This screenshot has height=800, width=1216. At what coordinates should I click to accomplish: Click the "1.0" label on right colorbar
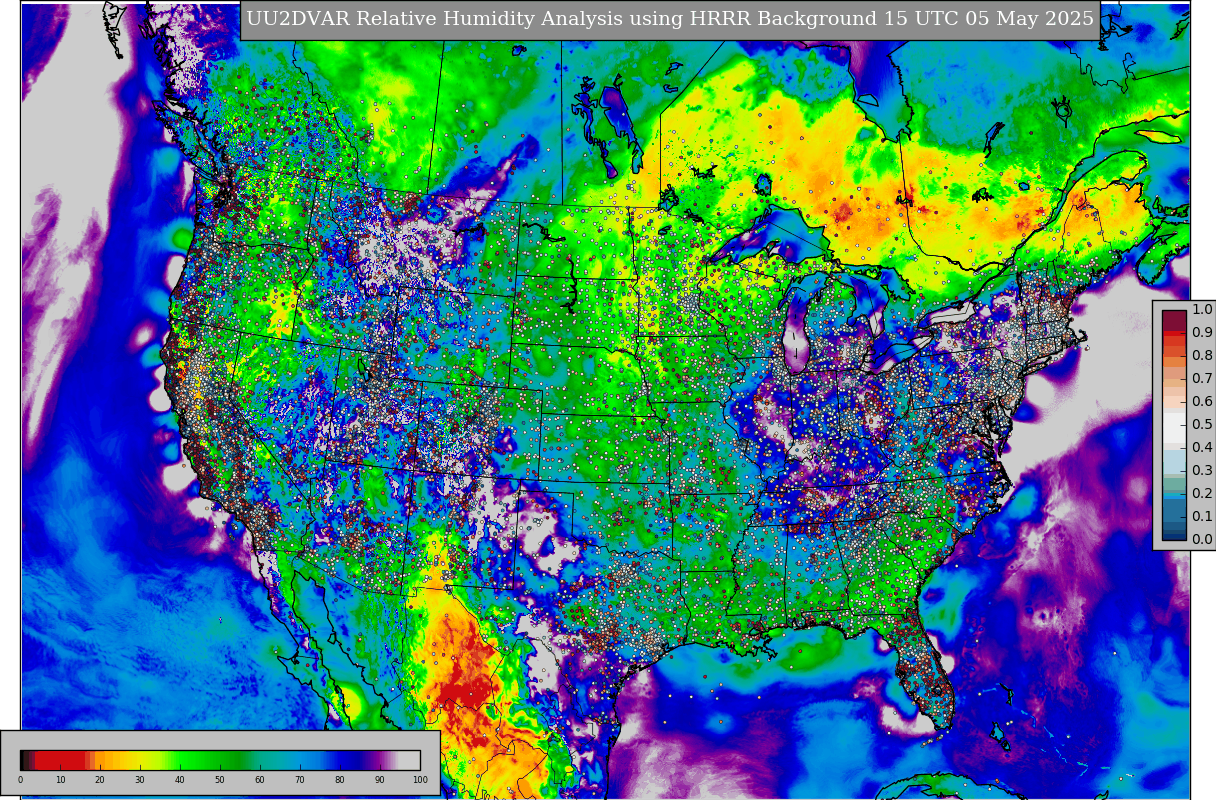click(x=1202, y=309)
